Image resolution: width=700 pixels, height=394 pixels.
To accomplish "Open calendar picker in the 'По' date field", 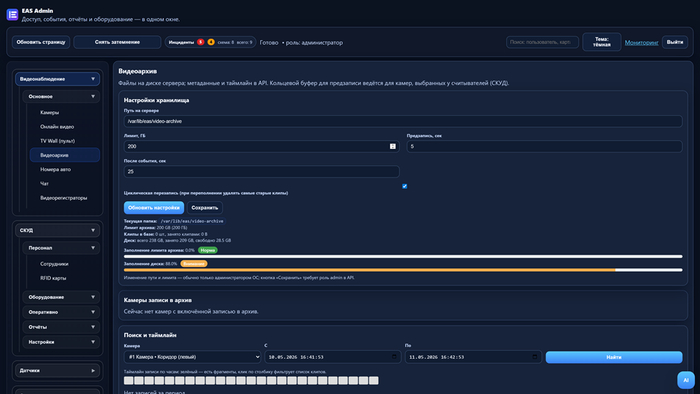I will (x=535, y=357).
